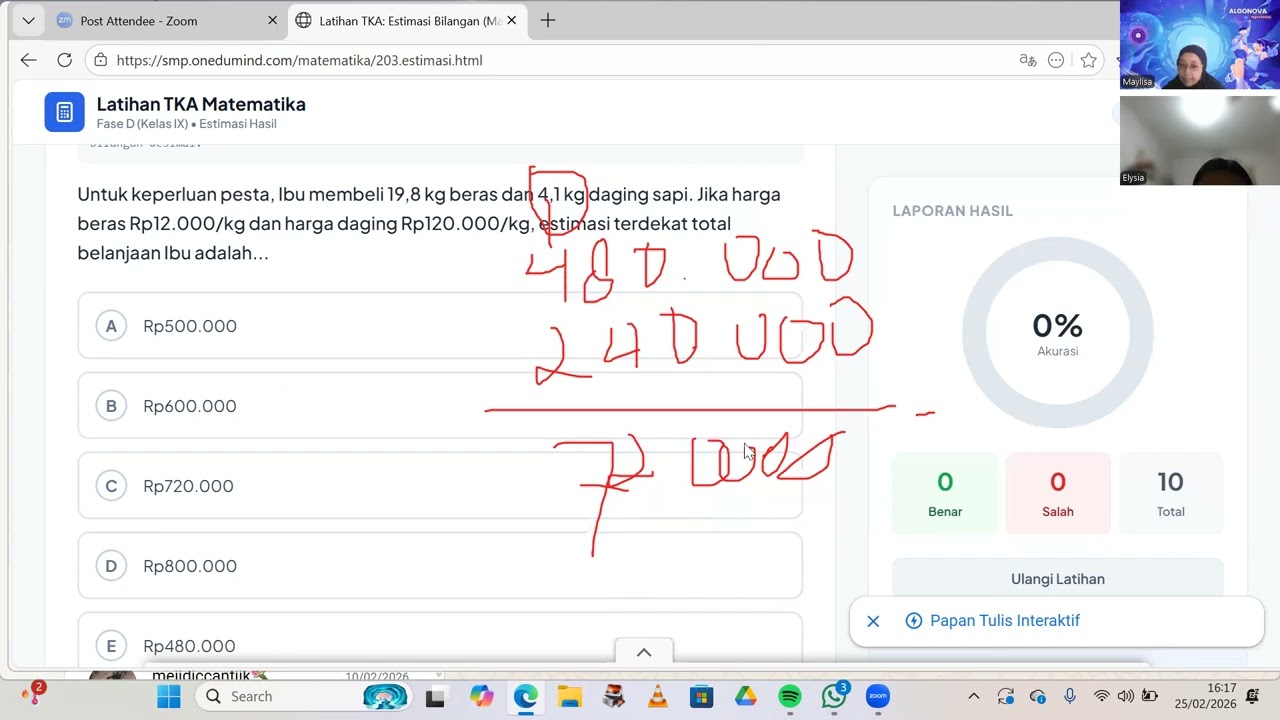Open the weather widget at taskbar left

point(33,693)
